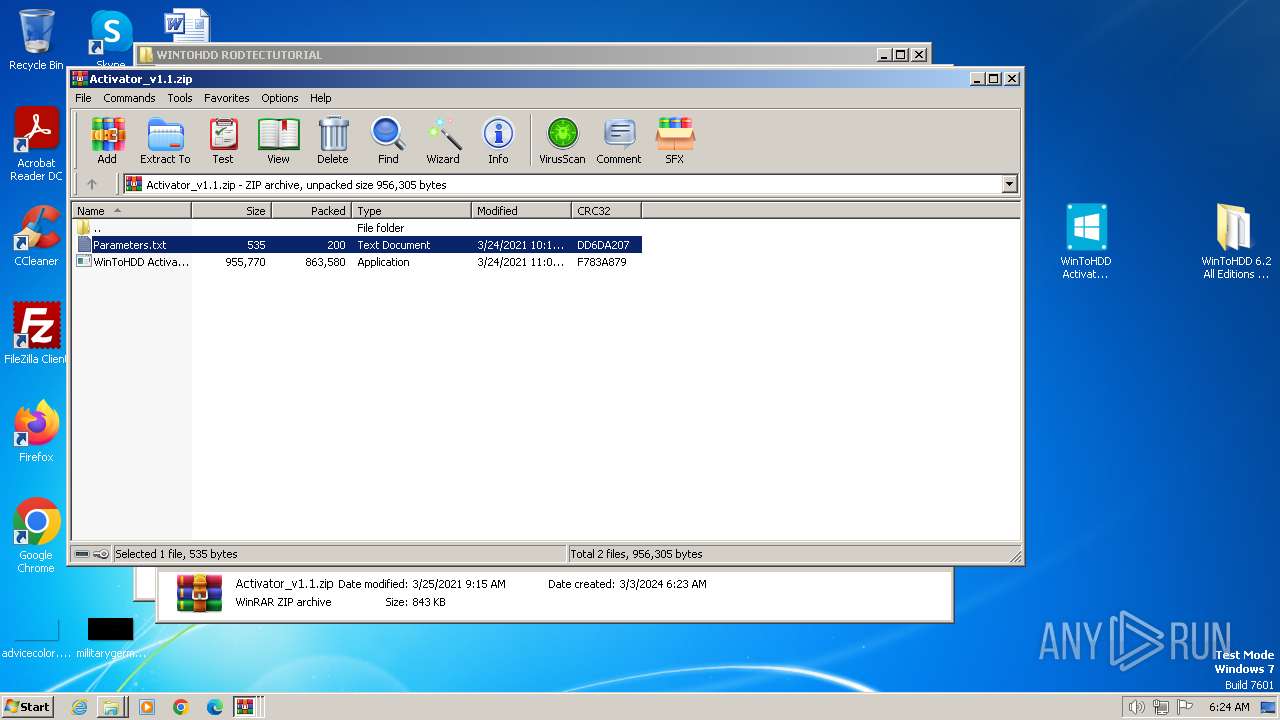
Task: Show archive Info
Action: click(x=498, y=140)
